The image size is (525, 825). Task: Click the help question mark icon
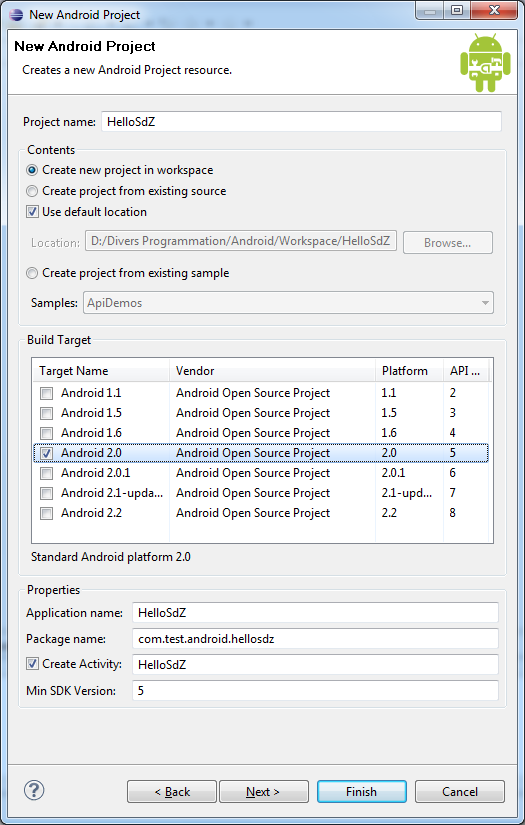(34, 790)
